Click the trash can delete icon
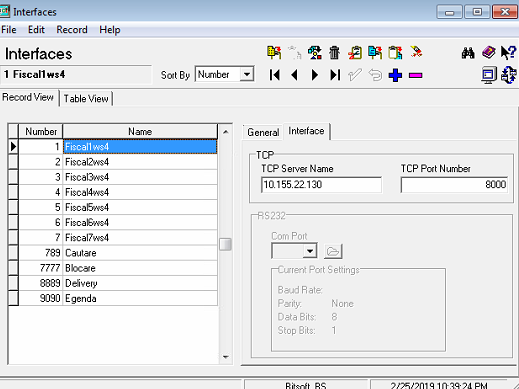519x389 pixels. [x=334, y=53]
